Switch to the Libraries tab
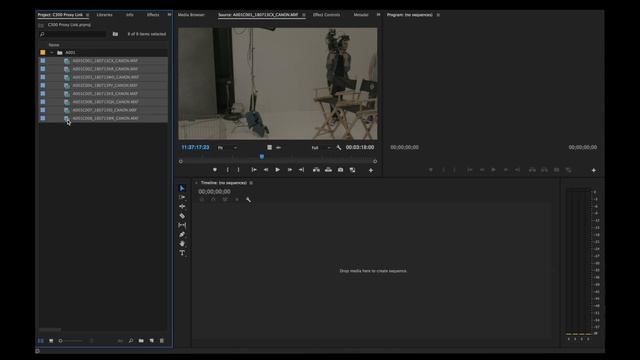This screenshot has height=360, width=640. click(104, 15)
